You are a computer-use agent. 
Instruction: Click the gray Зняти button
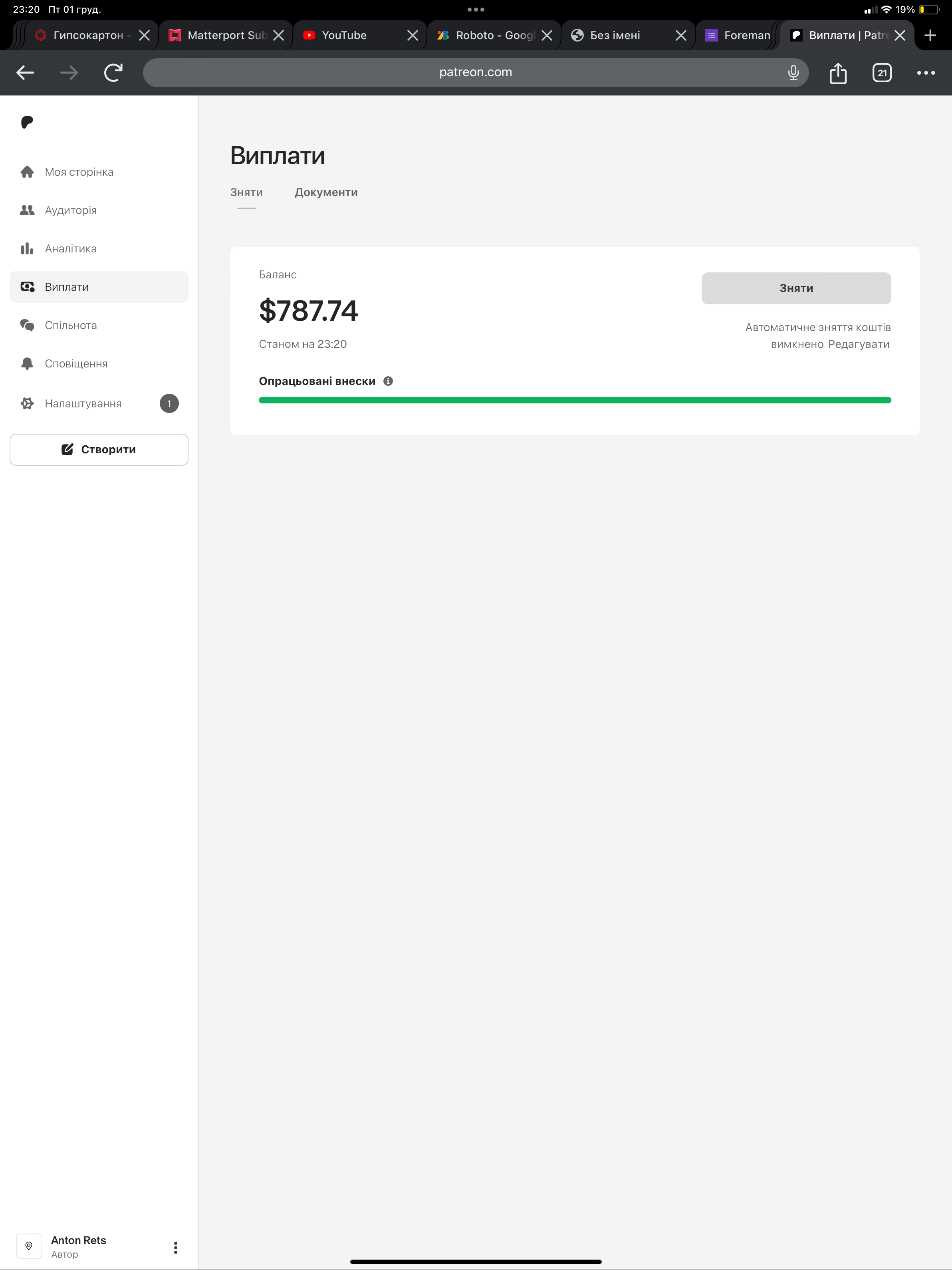click(796, 288)
